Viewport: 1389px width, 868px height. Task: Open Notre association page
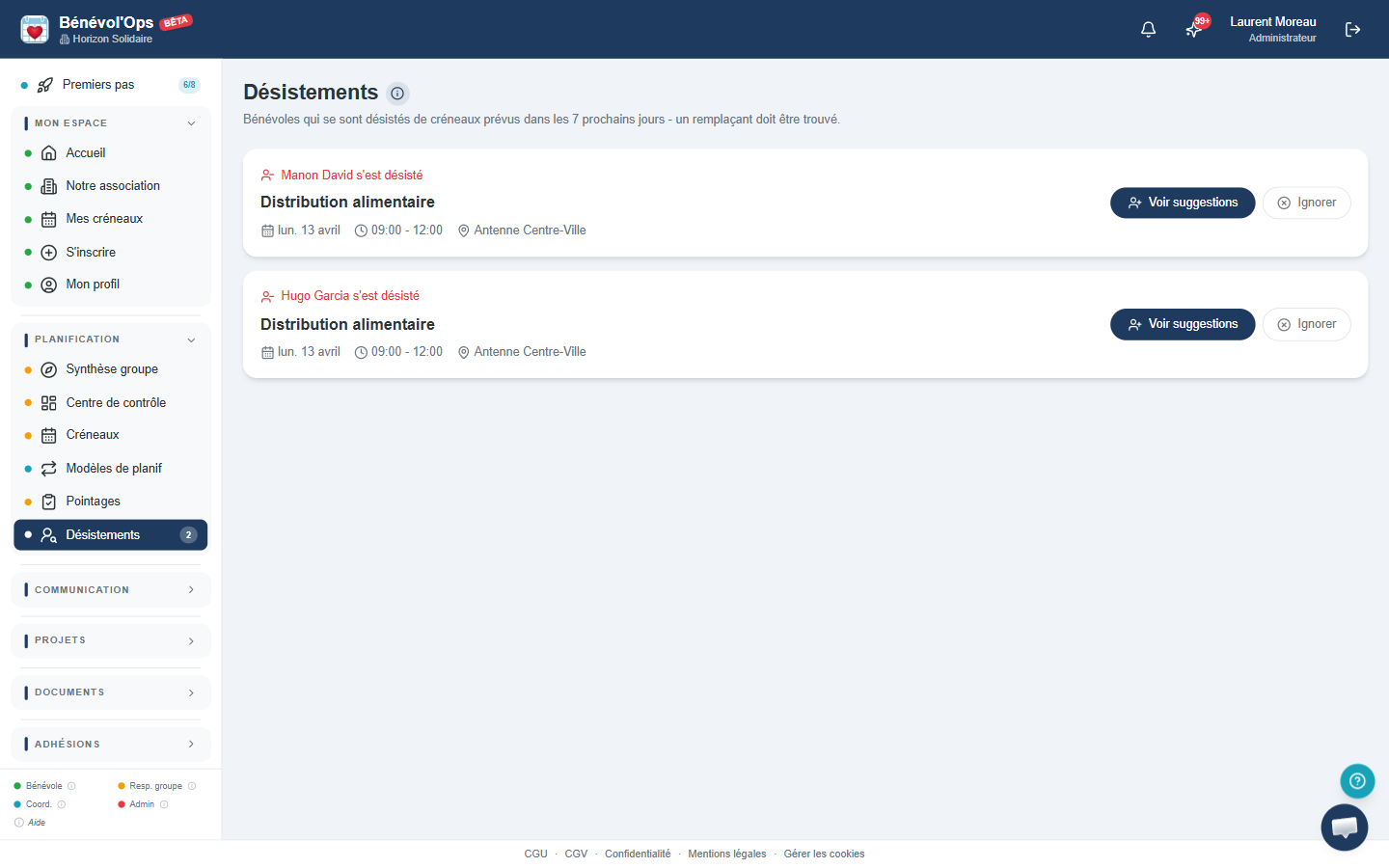[111, 186]
